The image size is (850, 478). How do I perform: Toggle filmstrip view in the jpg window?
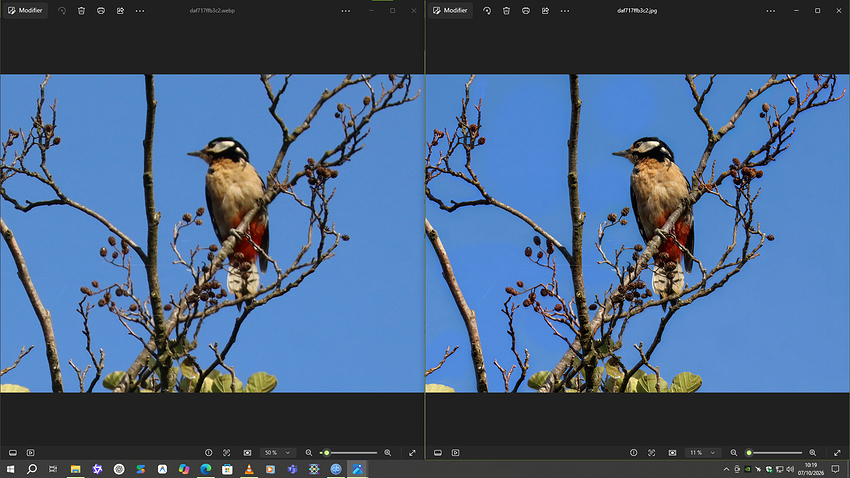click(x=438, y=453)
